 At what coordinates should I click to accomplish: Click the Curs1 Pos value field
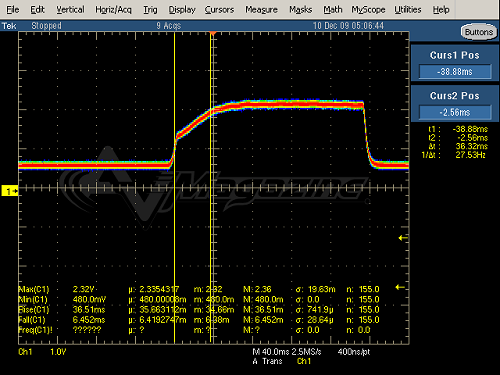point(455,72)
